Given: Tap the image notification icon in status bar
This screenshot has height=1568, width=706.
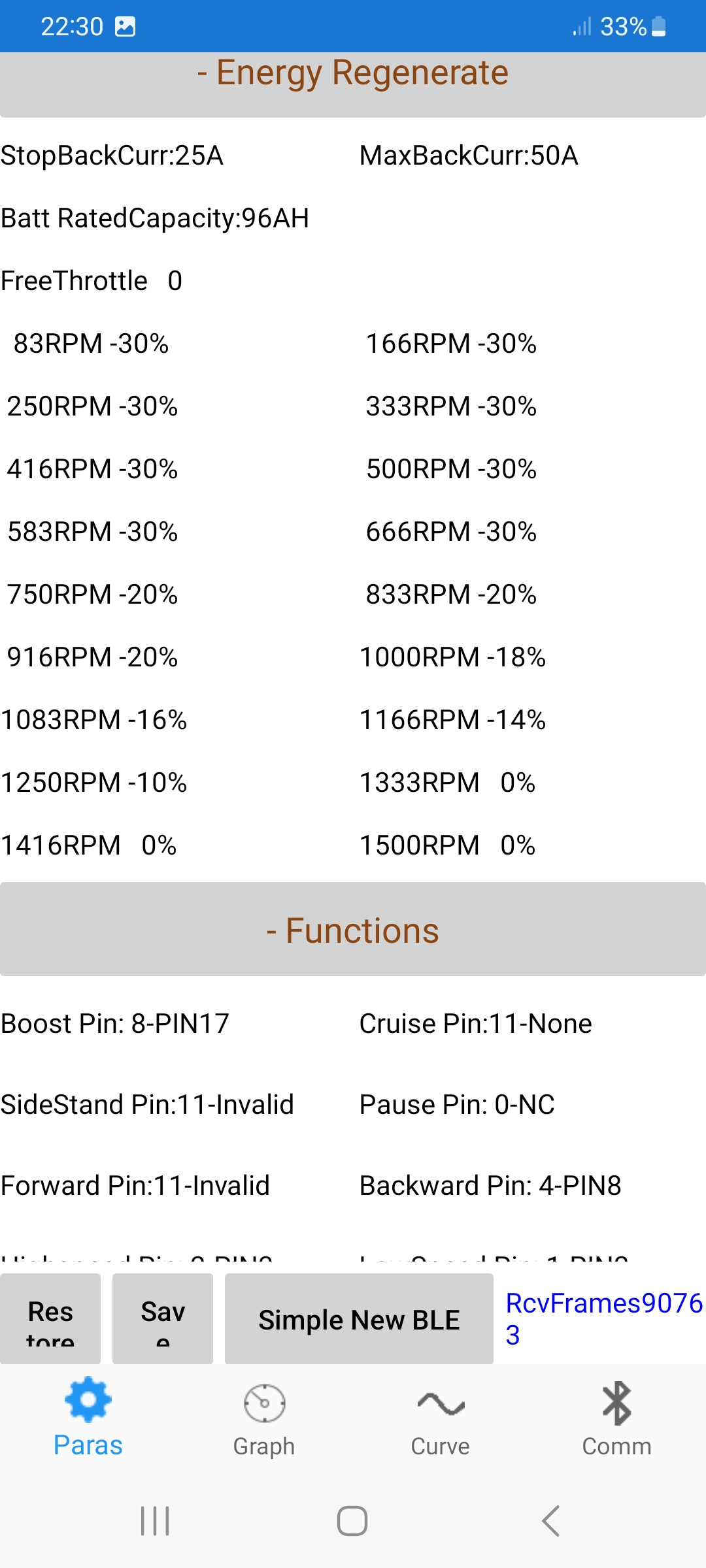Looking at the screenshot, I should pyautogui.click(x=125, y=27).
